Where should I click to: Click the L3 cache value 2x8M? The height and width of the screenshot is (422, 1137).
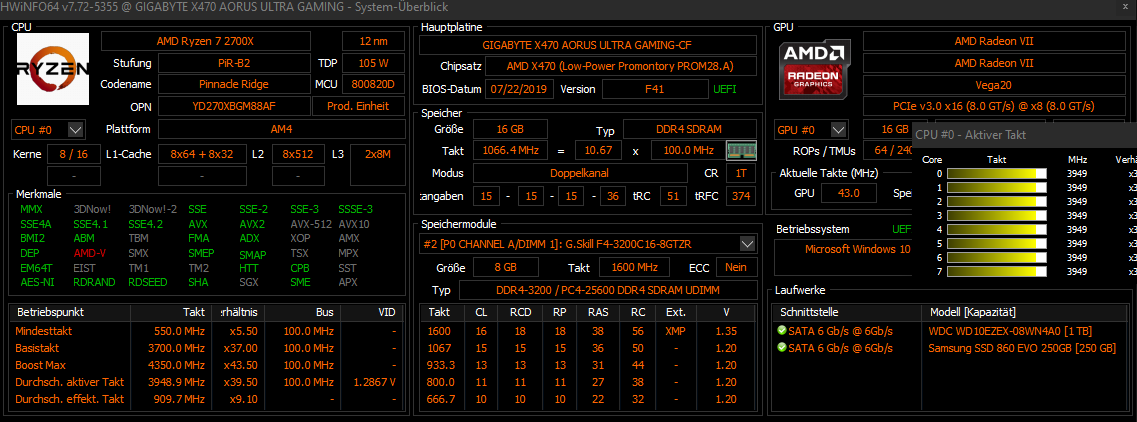click(x=378, y=154)
